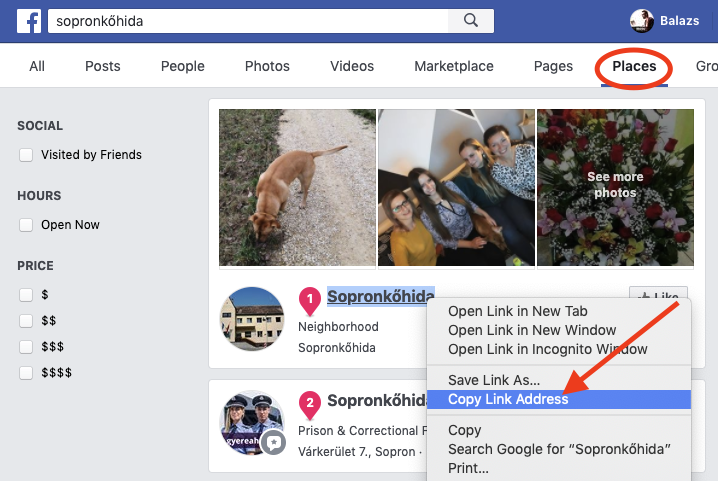Open the prison page profile picture with officers
The image size is (718, 481).
pyautogui.click(x=252, y=423)
